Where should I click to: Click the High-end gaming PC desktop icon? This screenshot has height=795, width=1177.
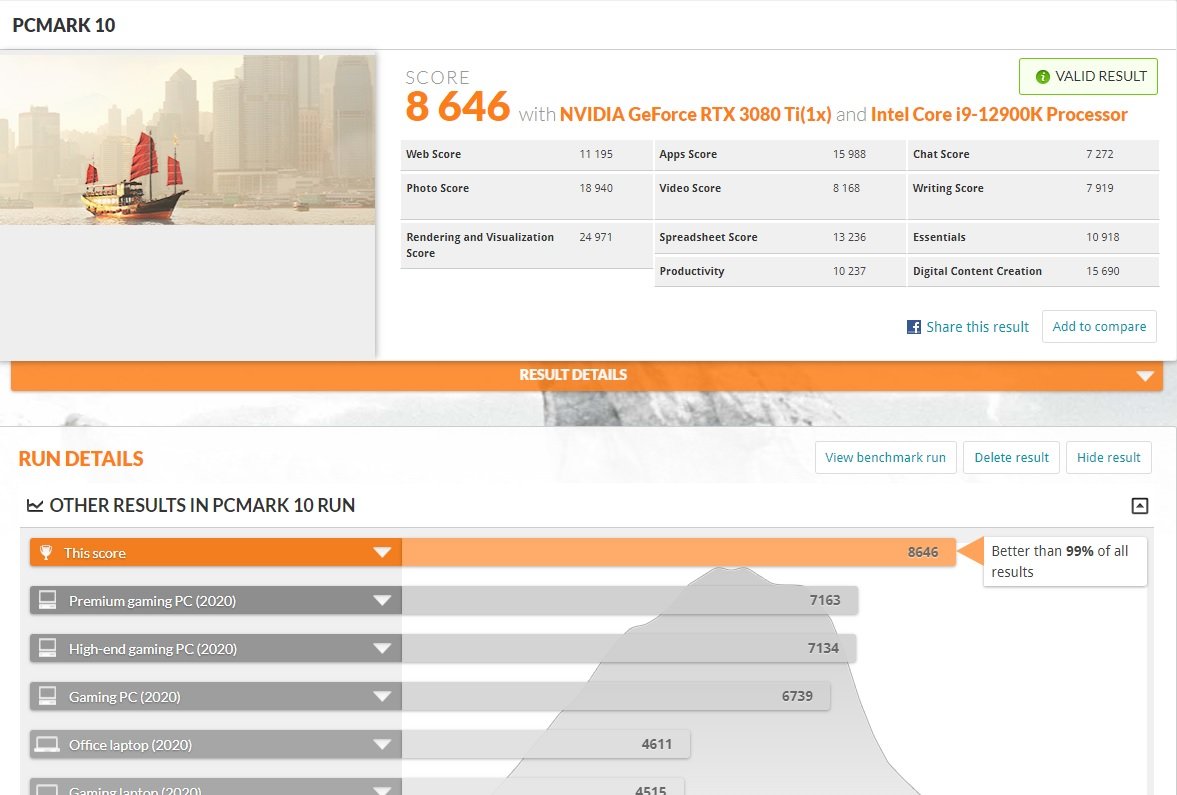[47, 648]
